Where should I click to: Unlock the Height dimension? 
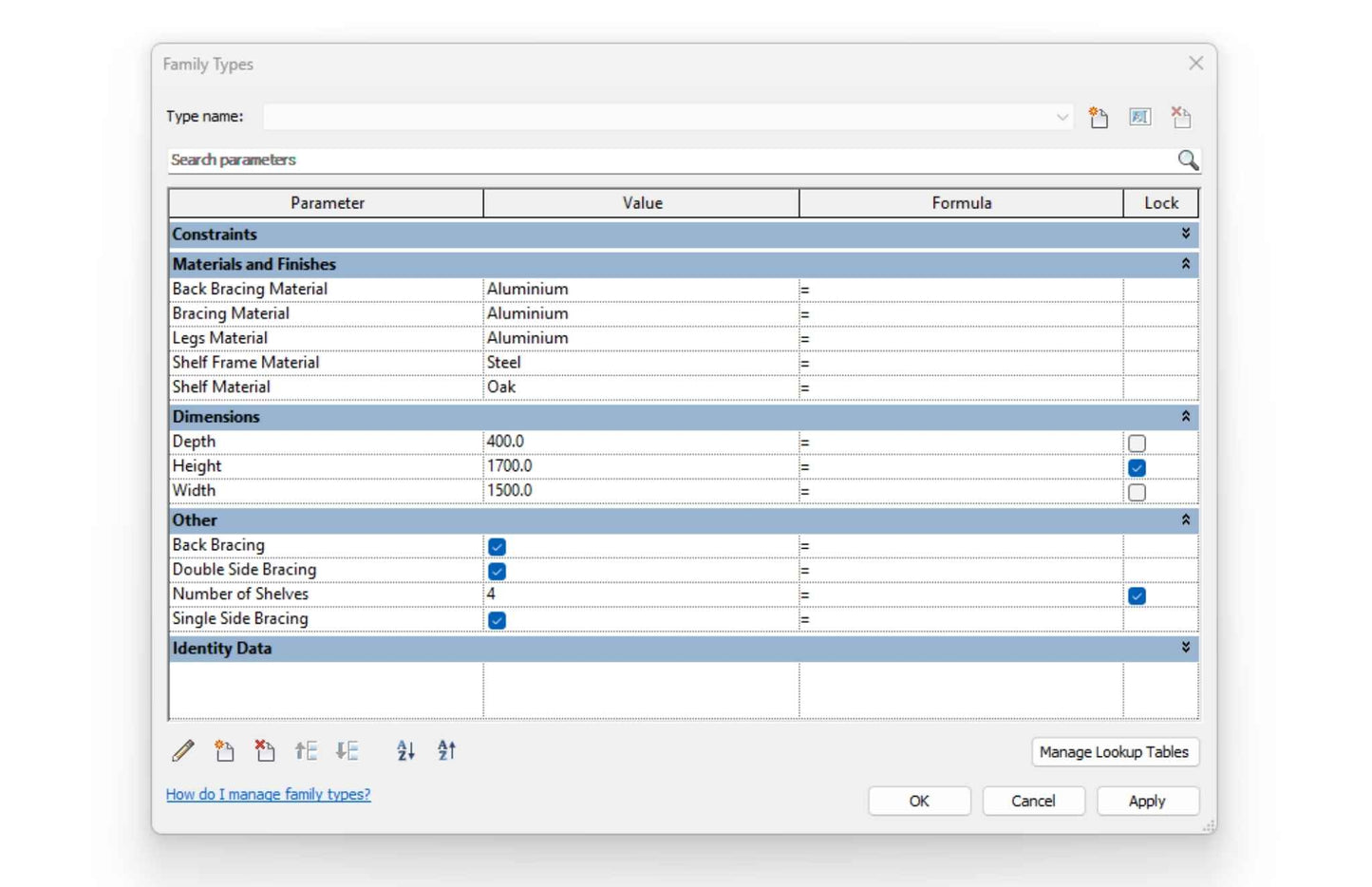[x=1137, y=467]
